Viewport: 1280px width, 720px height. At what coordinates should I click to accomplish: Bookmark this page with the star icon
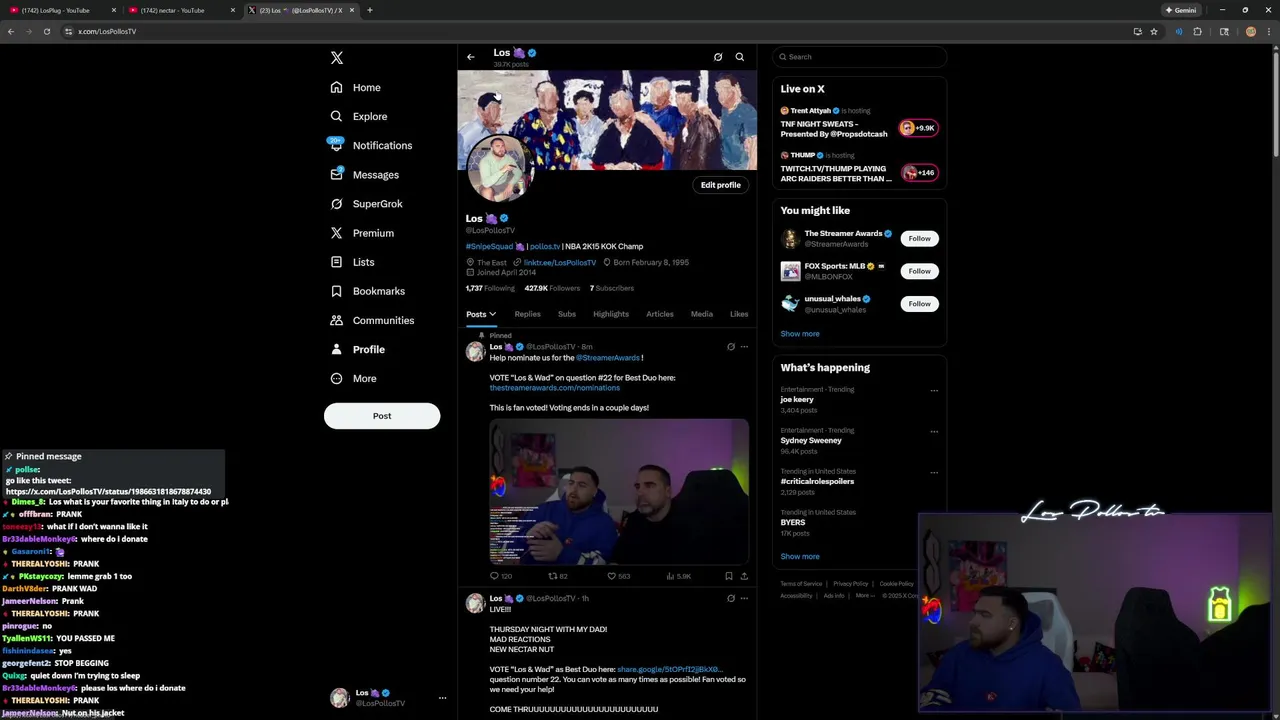[x=1154, y=31]
